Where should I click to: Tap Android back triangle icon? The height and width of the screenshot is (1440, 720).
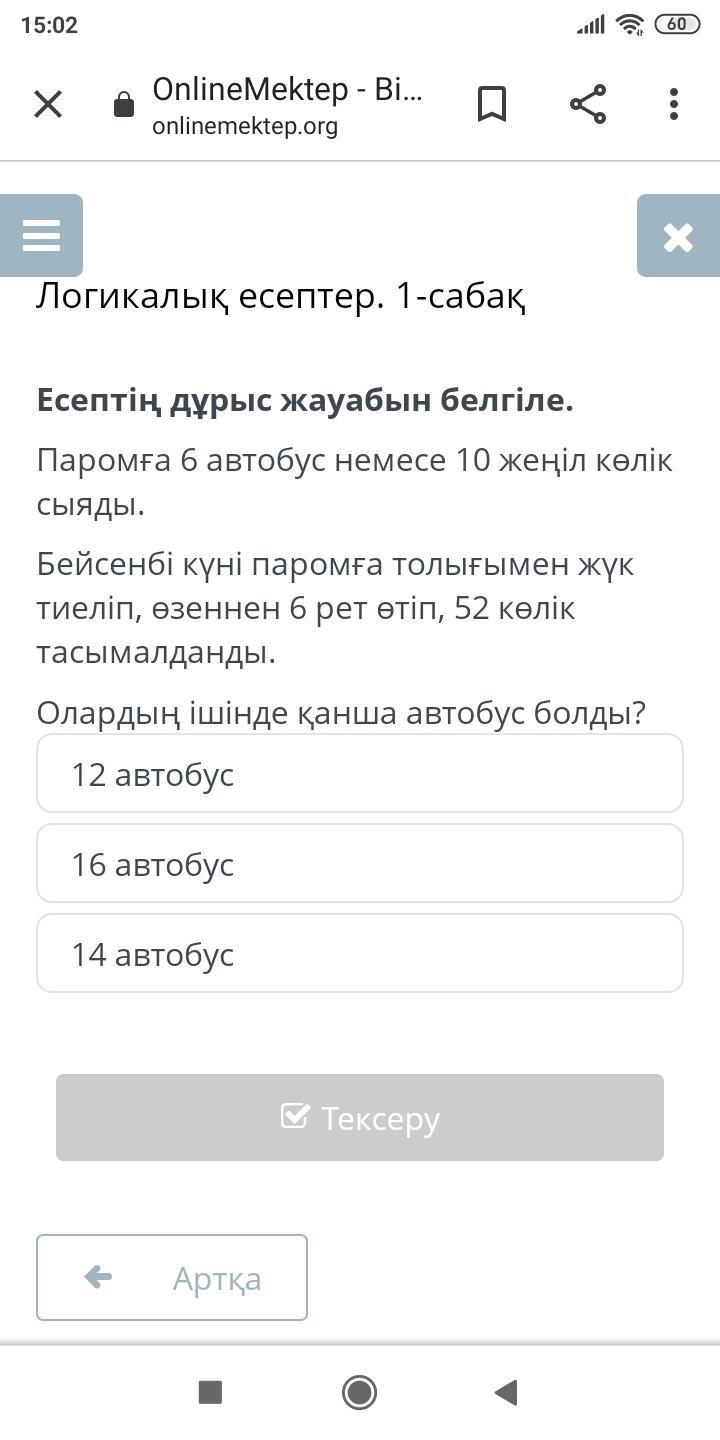click(x=506, y=1392)
